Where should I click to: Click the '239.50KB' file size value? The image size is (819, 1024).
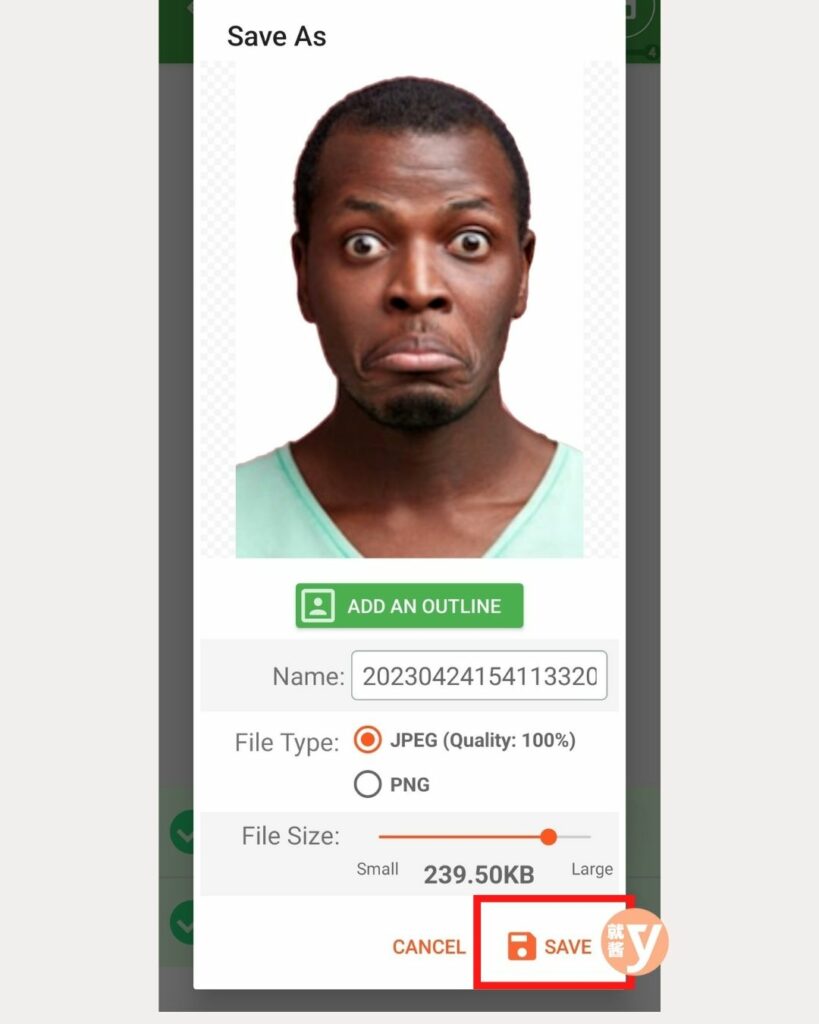(x=479, y=874)
